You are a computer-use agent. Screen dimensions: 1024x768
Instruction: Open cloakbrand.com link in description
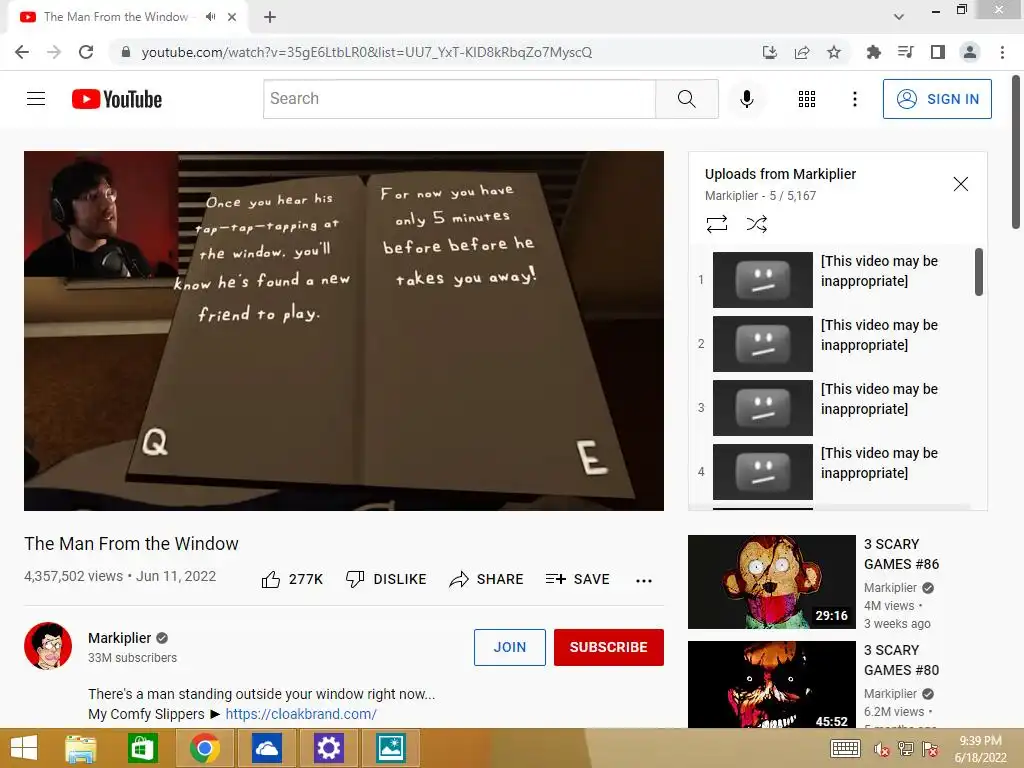(301, 714)
